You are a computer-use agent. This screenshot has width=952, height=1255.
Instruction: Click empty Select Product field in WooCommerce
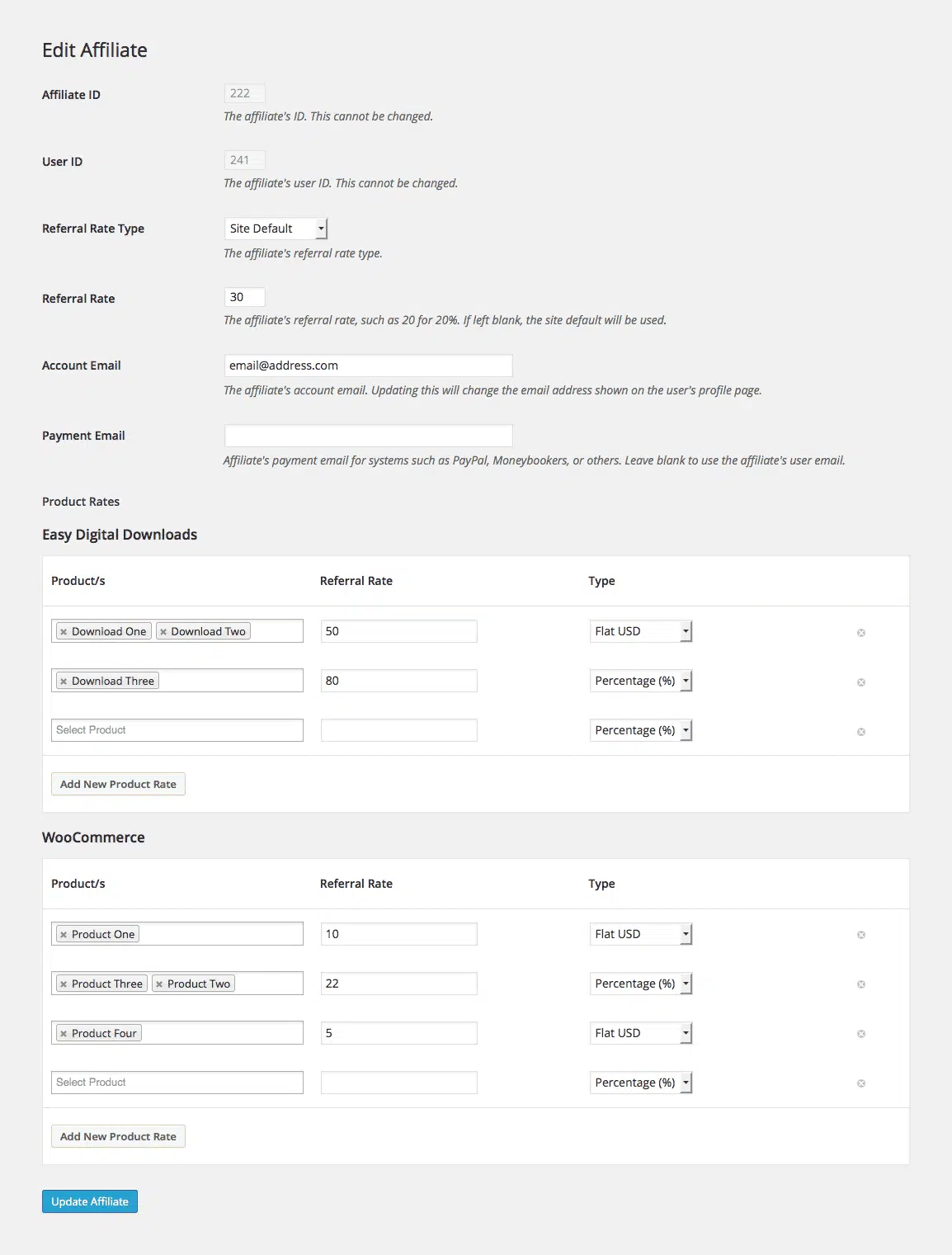(177, 1083)
